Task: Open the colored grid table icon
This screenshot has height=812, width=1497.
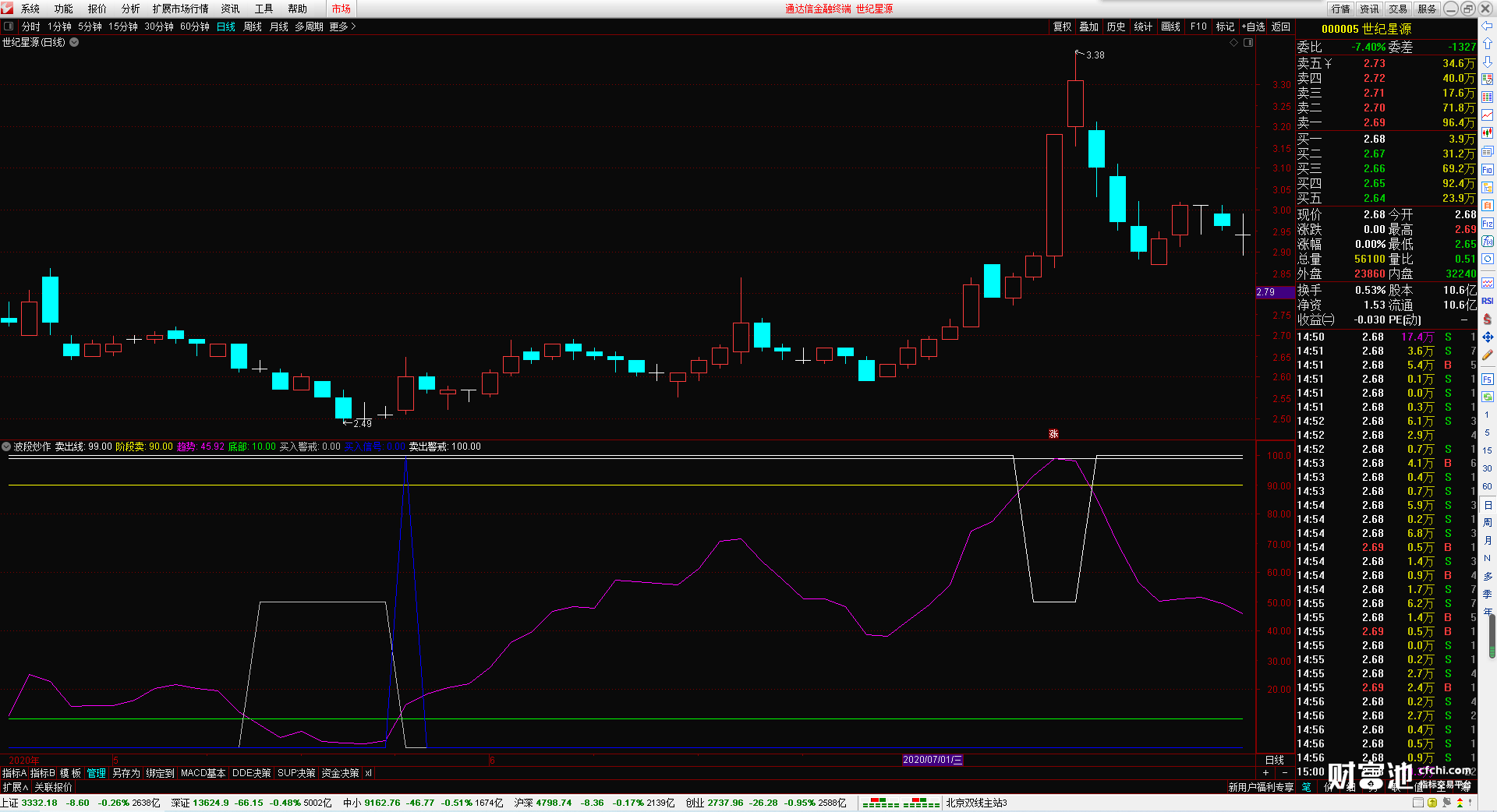Action: click(1488, 97)
